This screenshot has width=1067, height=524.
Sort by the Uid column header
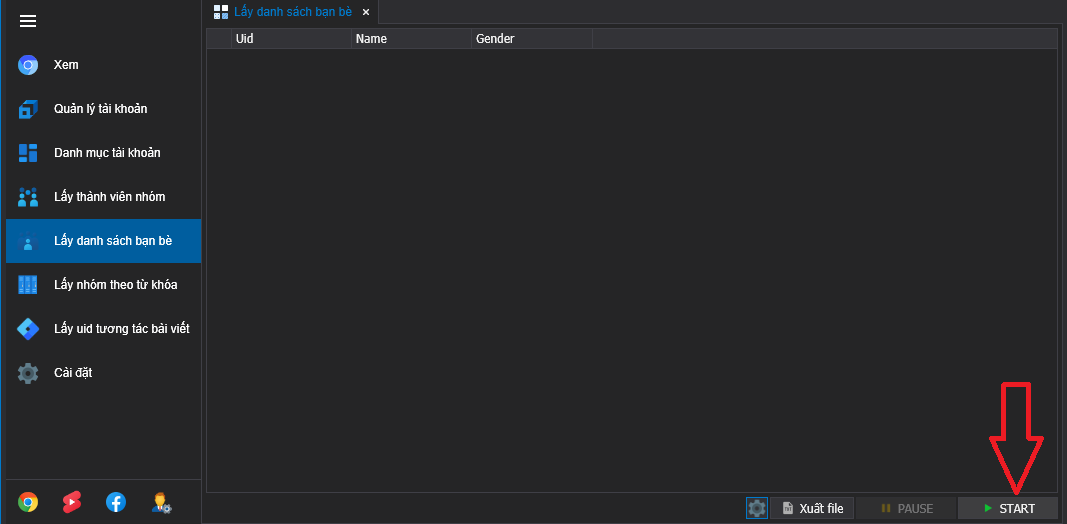[290, 39]
